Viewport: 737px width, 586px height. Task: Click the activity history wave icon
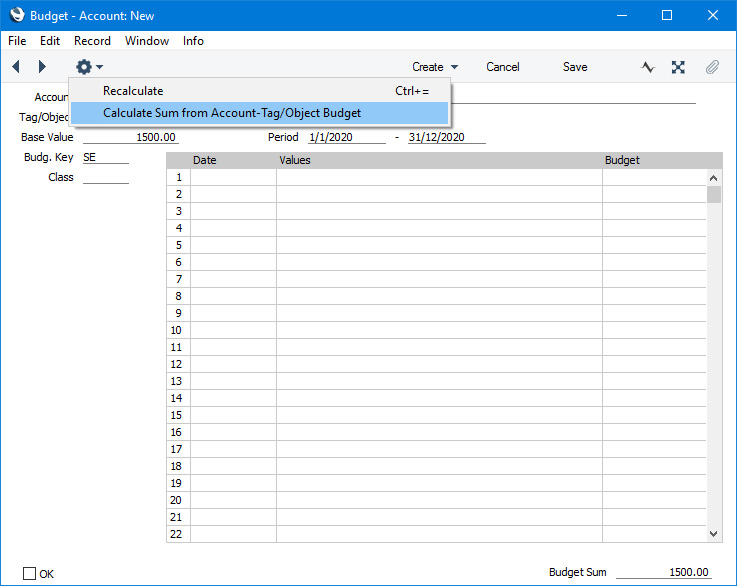648,67
